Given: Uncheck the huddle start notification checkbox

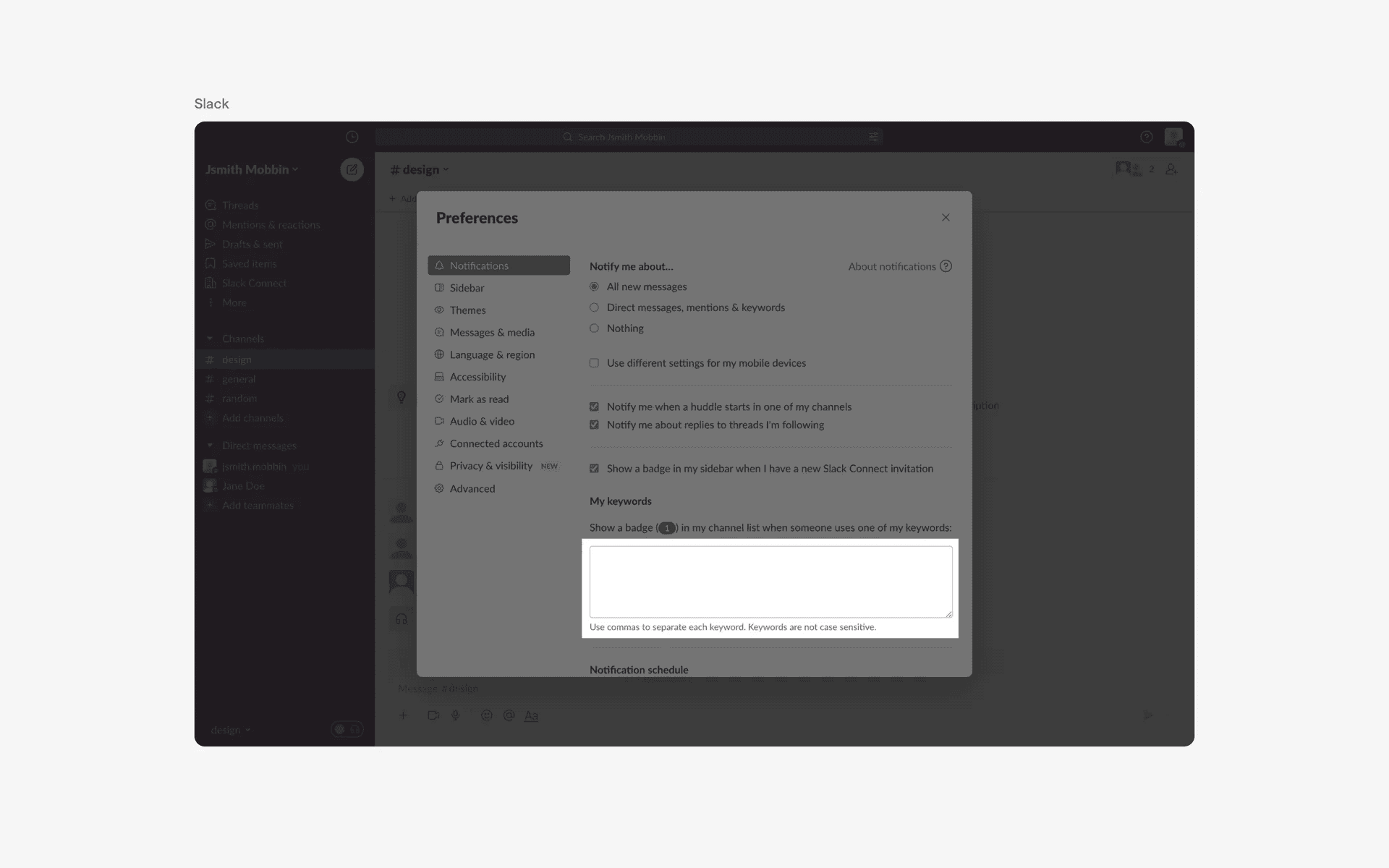Looking at the screenshot, I should coord(594,407).
